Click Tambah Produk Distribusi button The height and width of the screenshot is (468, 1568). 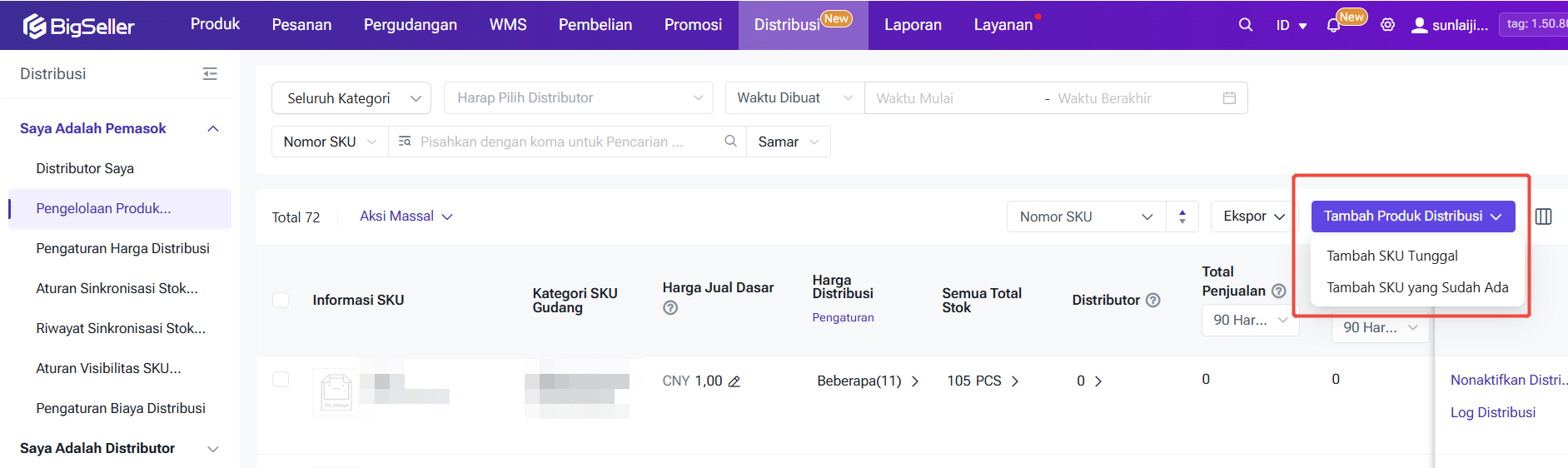coord(1411,217)
